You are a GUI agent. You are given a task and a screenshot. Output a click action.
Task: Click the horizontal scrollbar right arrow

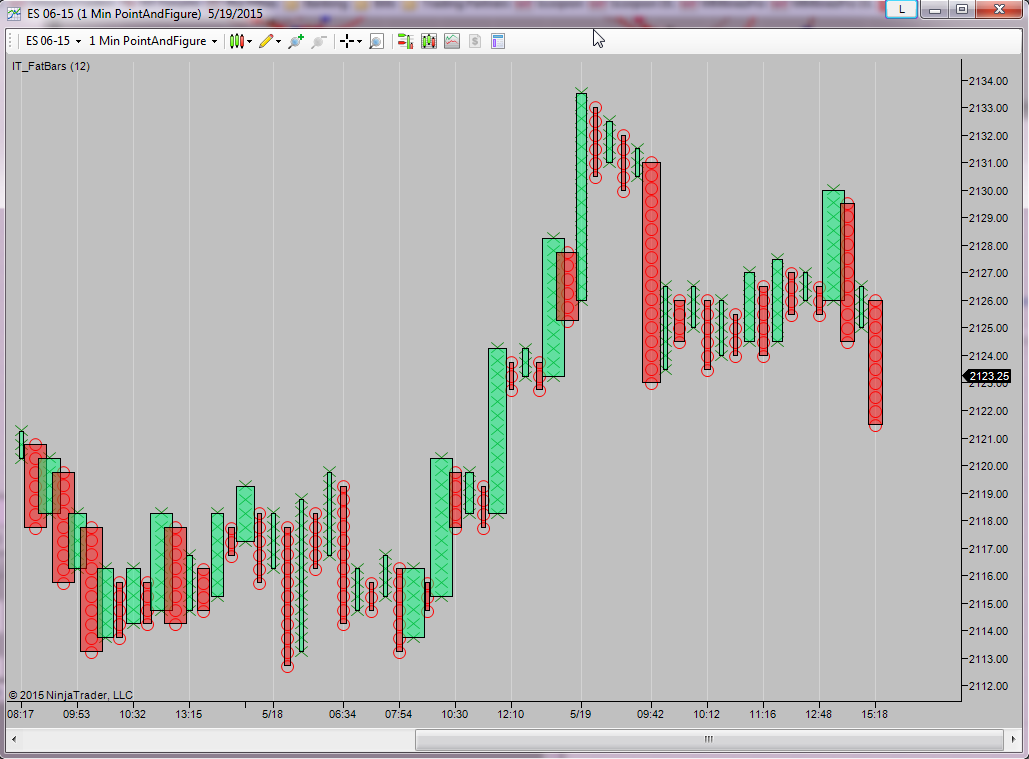1015,739
